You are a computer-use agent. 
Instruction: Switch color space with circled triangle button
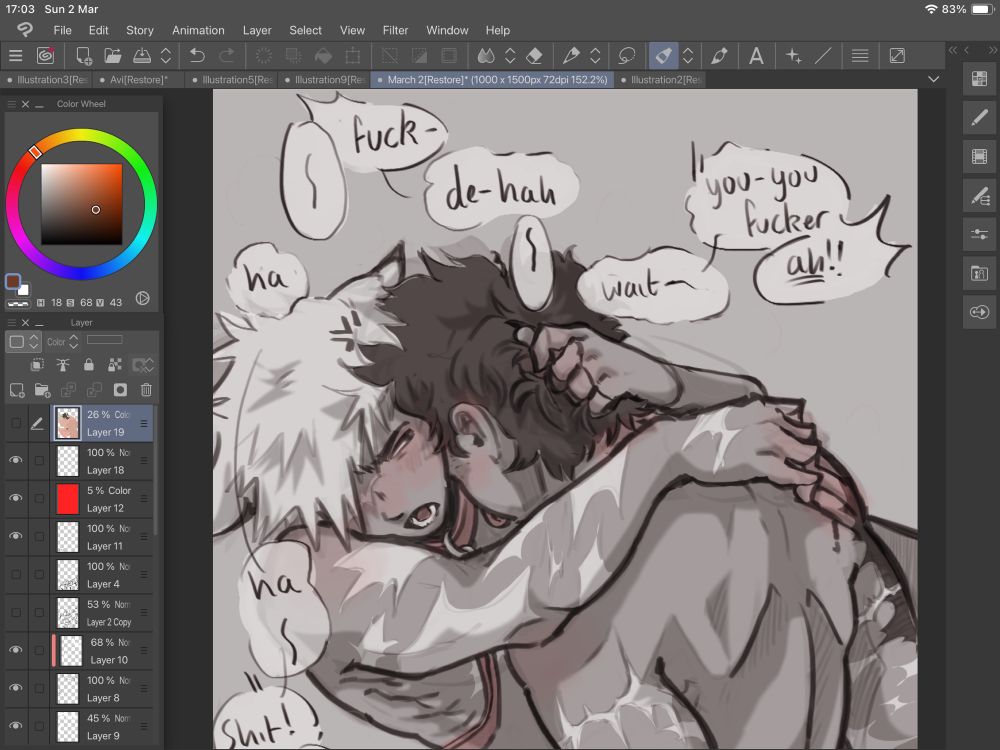[143, 298]
